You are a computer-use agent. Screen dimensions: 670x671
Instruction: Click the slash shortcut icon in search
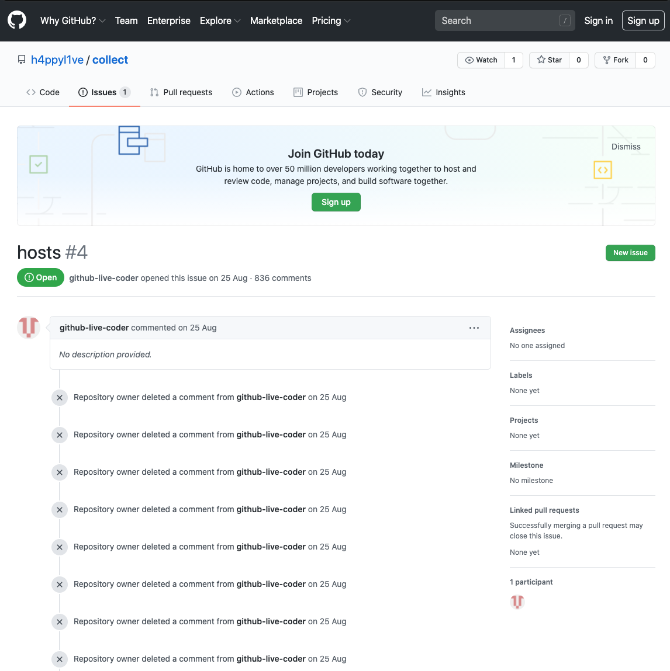(565, 21)
